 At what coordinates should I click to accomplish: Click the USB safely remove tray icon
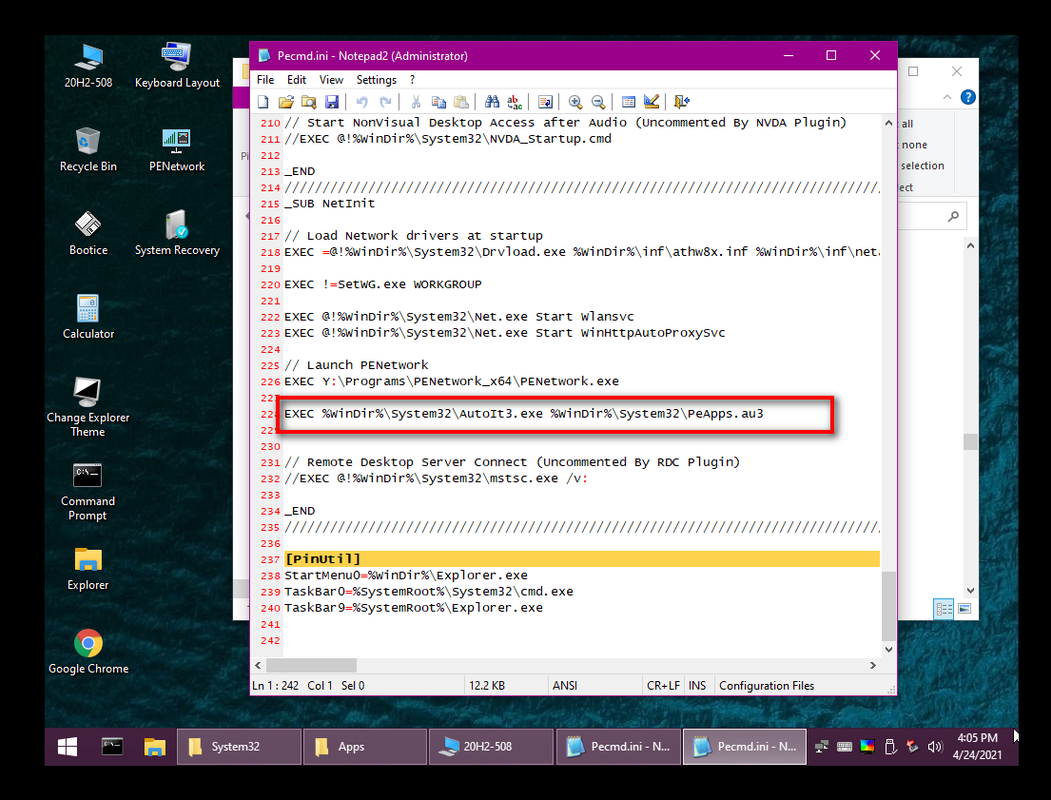(x=890, y=746)
